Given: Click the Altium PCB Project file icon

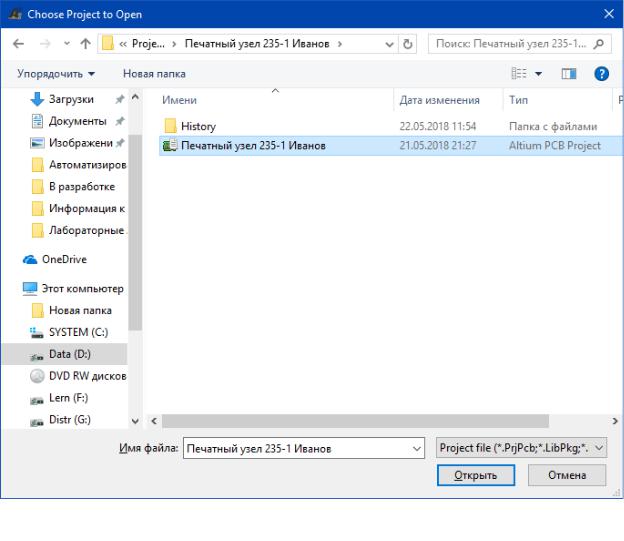Looking at the screenshot, I should click(x=170, y=146).
